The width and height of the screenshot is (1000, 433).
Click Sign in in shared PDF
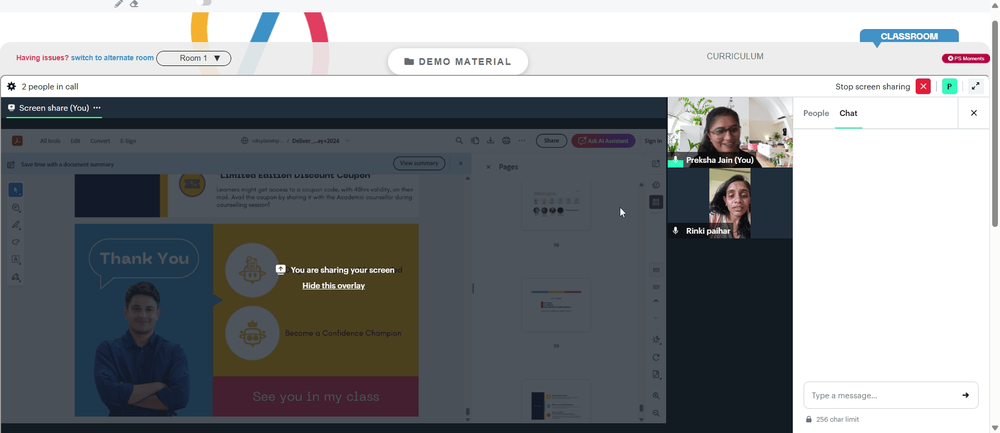pyautogui.click(x=653, y=141)
